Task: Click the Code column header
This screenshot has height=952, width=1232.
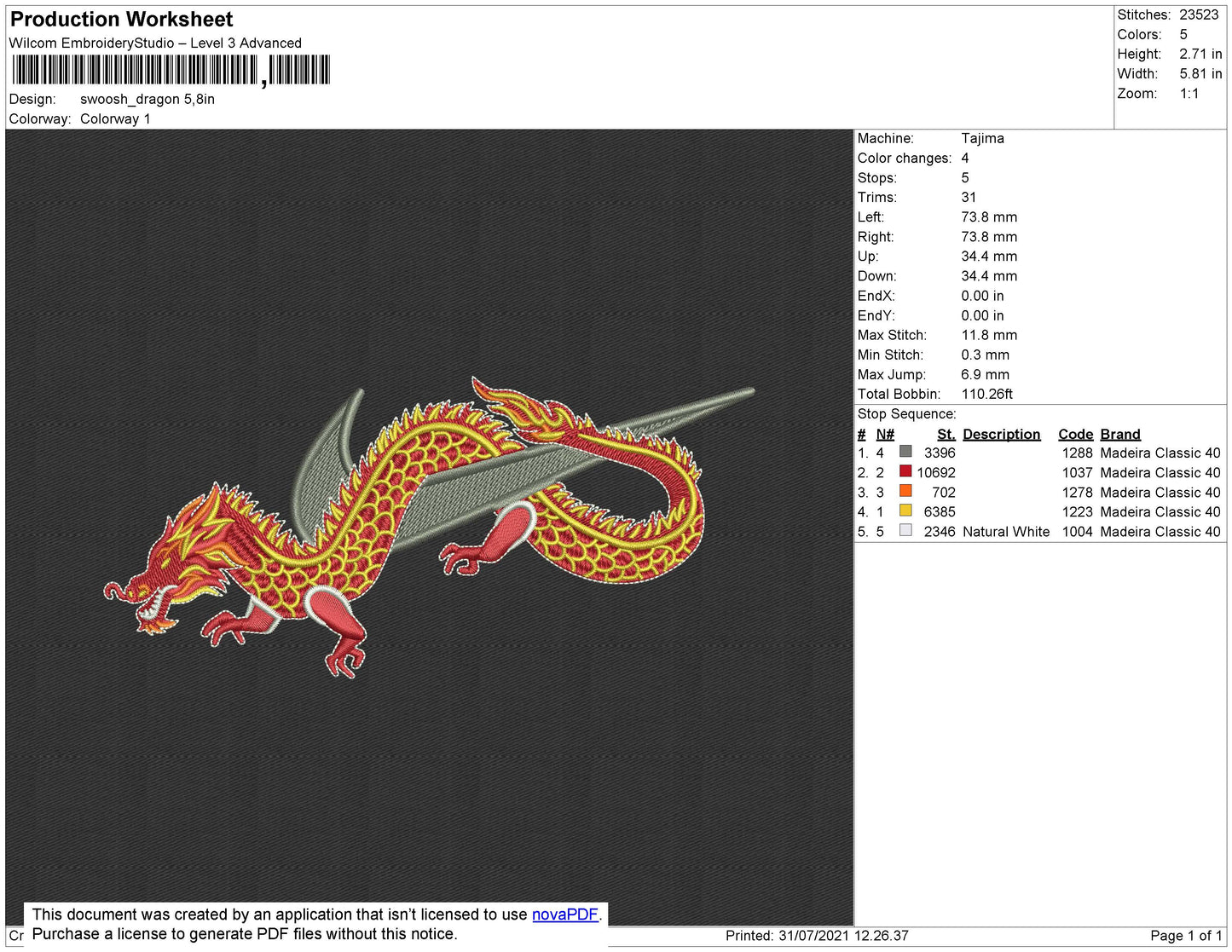Action: (1075, 434)
